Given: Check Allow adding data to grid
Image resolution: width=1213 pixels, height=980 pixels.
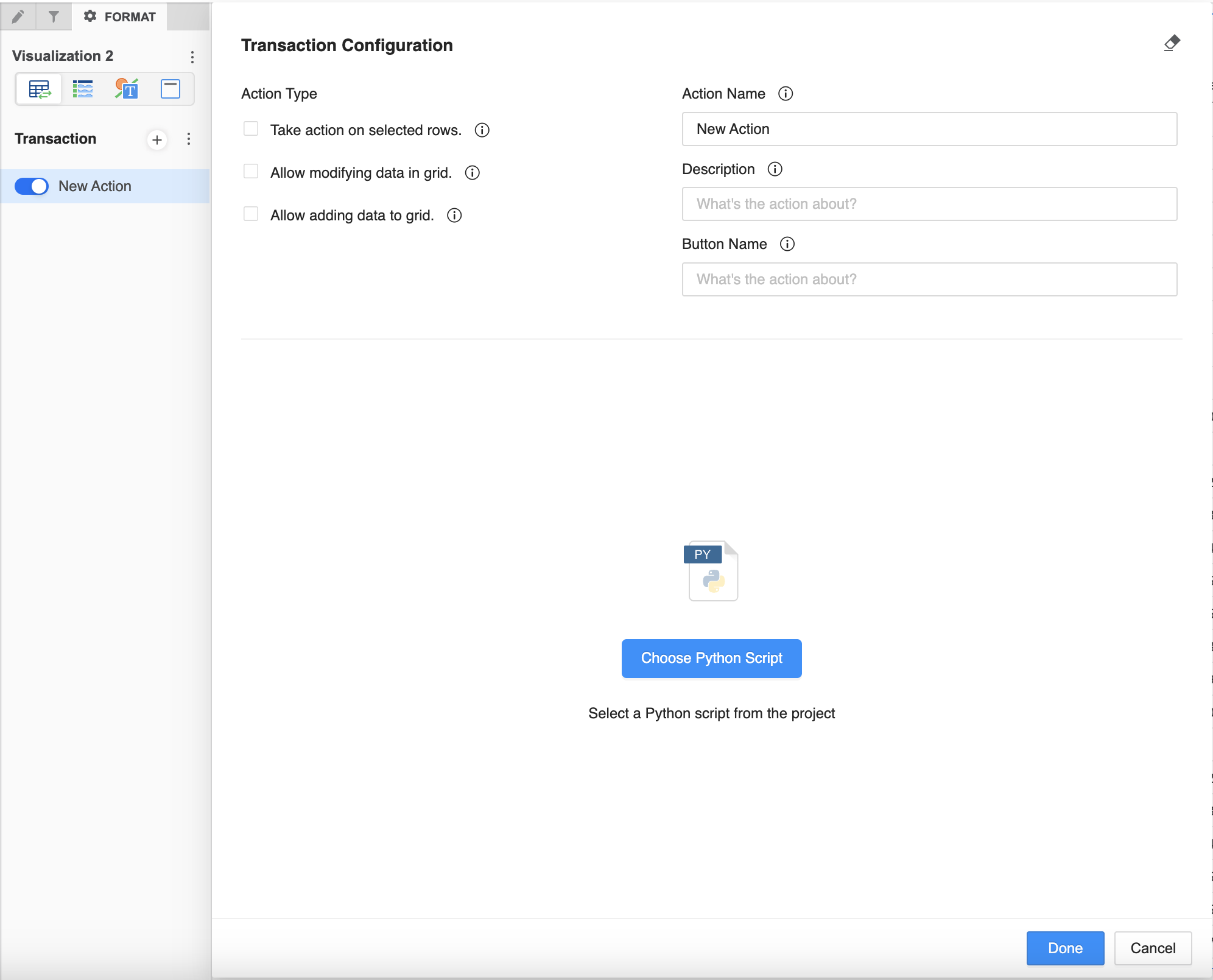Looking at the screenshot, I should tap(251, 214).
